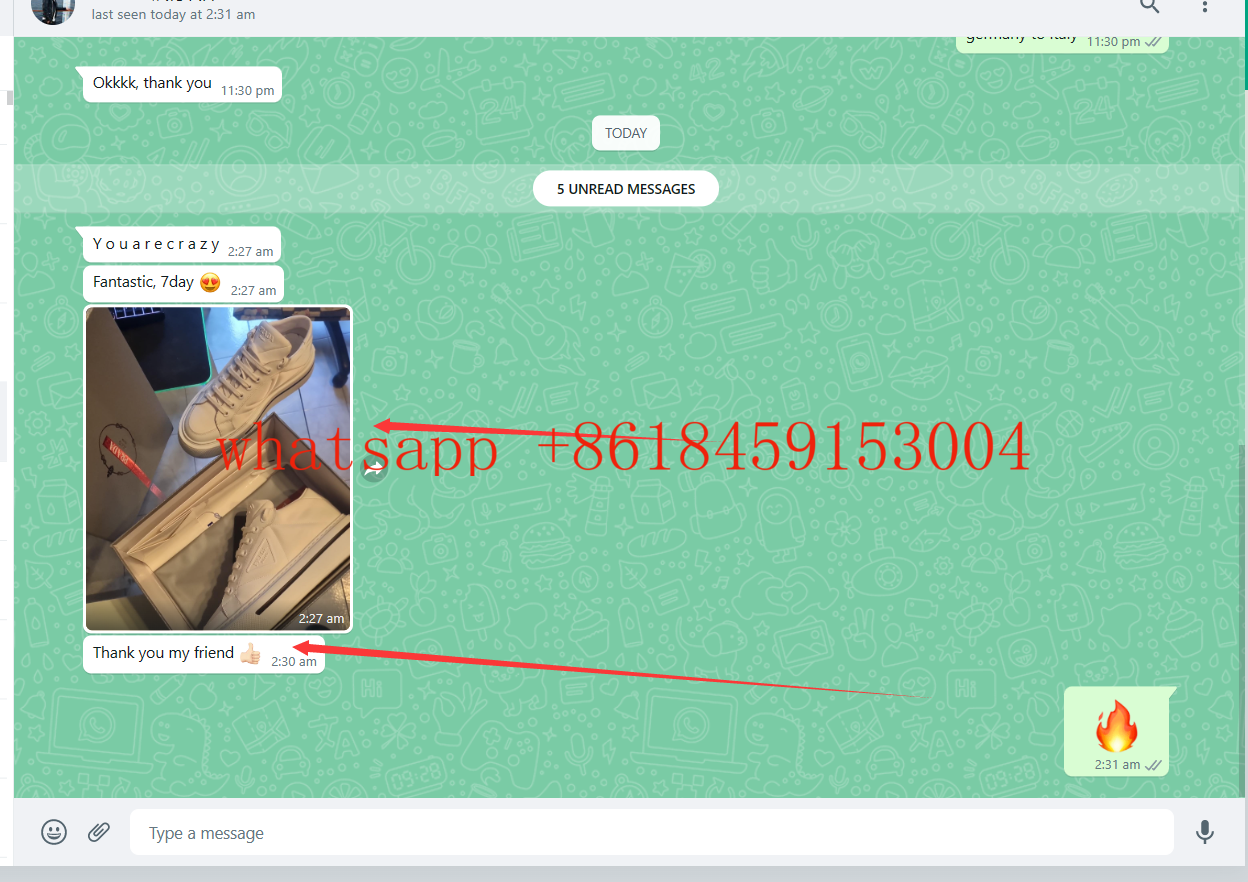
Task: Open the emoji picker
Action: click(54, 832)
